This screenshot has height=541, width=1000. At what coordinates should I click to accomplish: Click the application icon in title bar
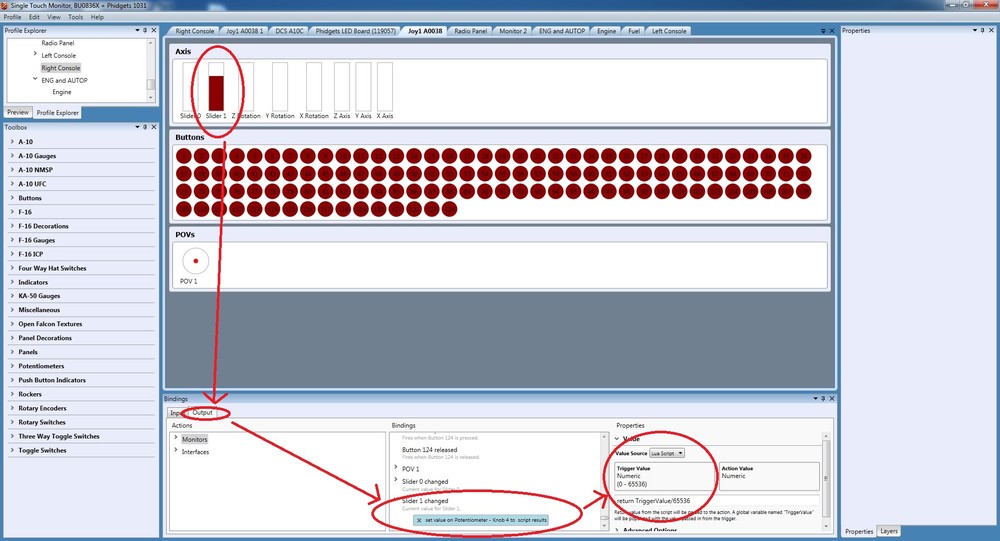(x=5, y=5)
